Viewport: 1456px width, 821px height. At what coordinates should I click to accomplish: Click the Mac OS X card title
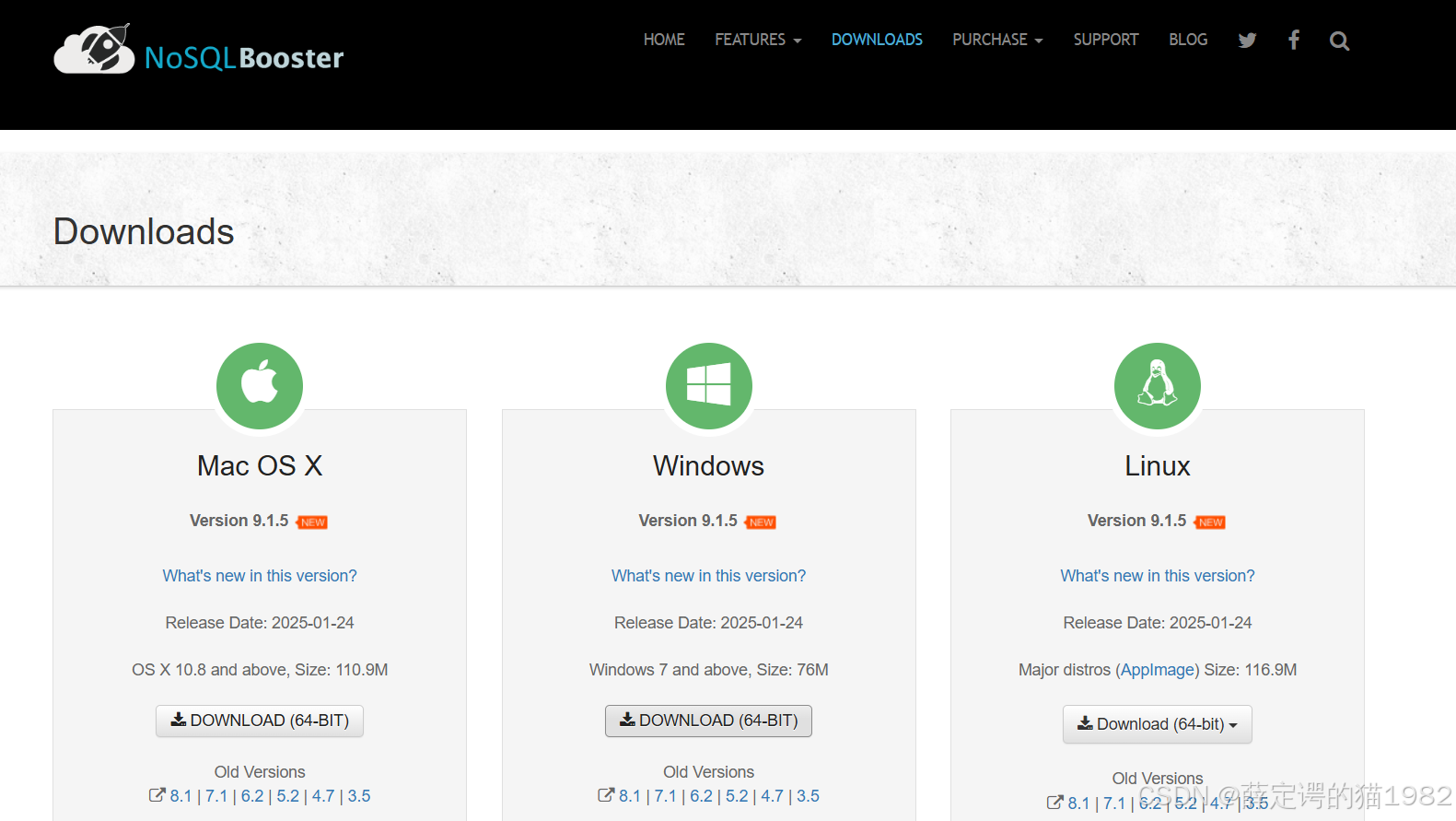click(260, 465)
